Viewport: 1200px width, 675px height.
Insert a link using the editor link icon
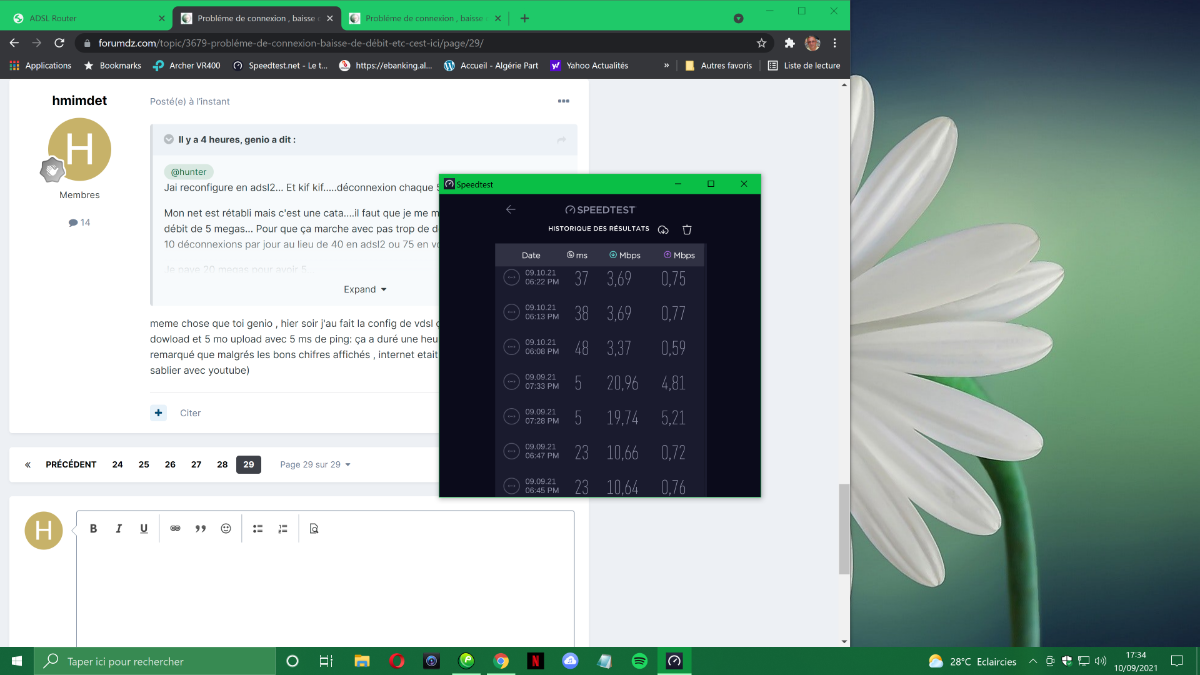175,528
